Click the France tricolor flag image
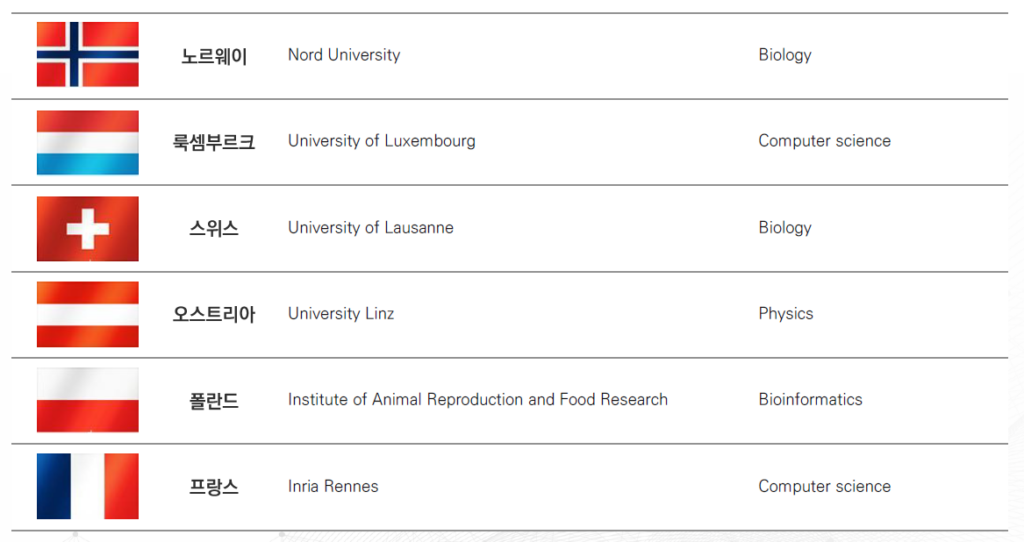 tap(88, 486)
